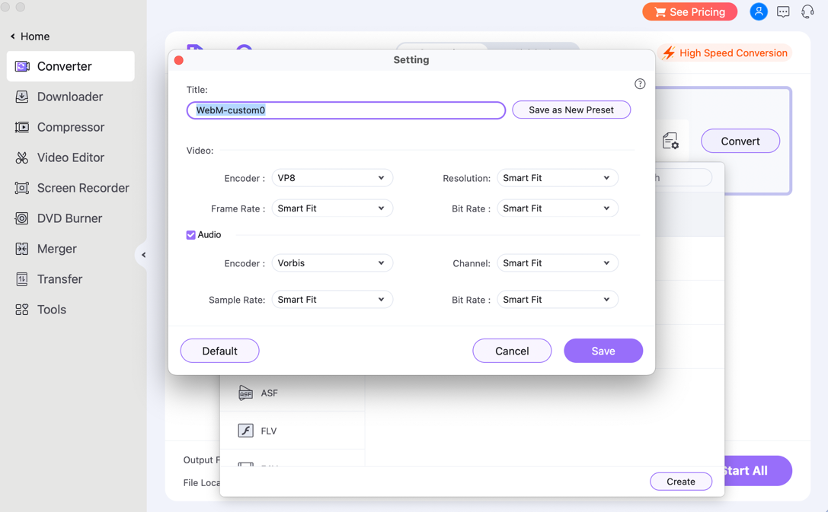Select the Tools menu item
The width and height of the screenshot is (828, 512).
point(71,310)
